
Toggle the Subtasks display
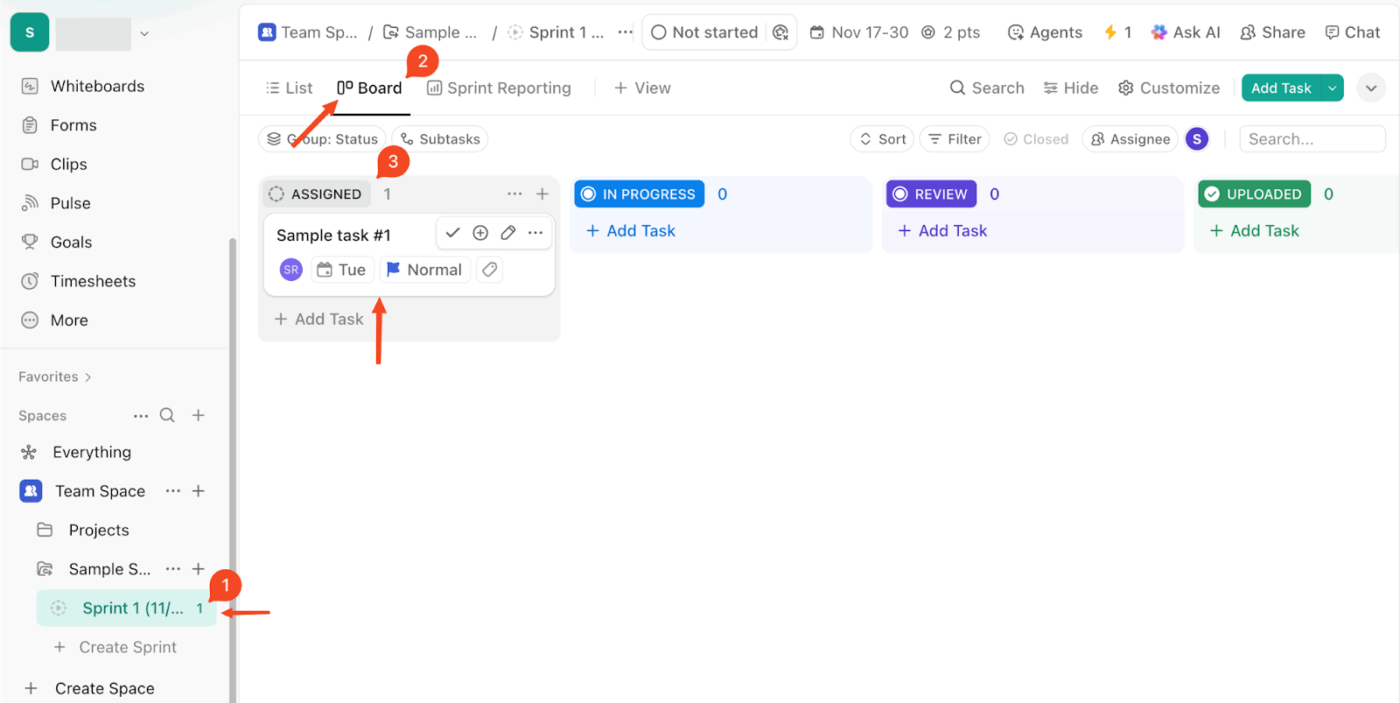point(440,138)
